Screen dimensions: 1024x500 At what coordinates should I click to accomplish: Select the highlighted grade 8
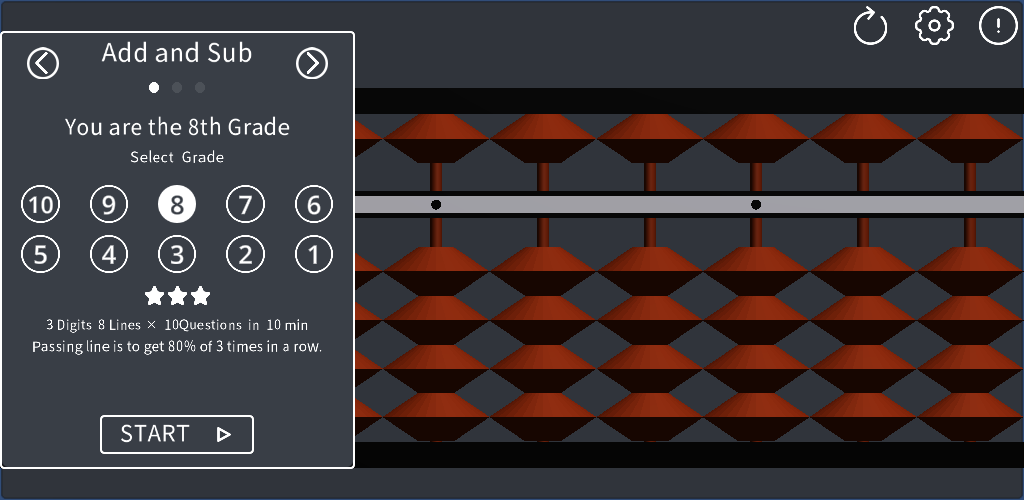(x=177, y=205)
